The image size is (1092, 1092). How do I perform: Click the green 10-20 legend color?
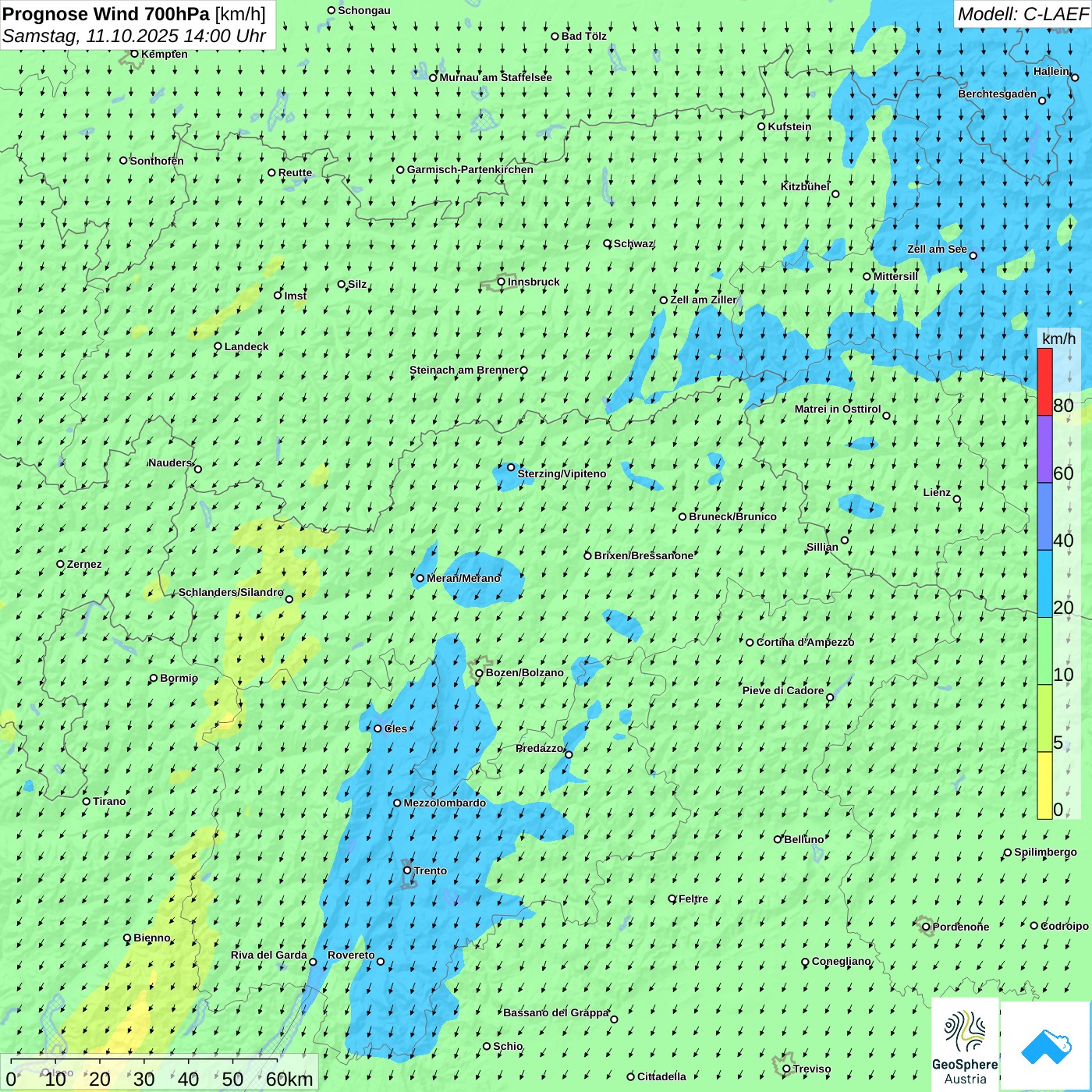click(x=1044, y=651)
